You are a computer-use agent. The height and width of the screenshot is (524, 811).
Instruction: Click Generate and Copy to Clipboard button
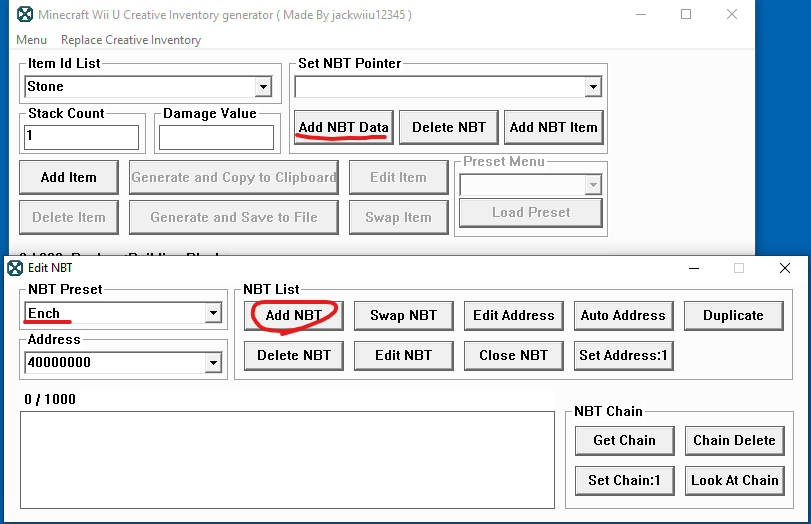pyautogui.click(x=234, y=177)
